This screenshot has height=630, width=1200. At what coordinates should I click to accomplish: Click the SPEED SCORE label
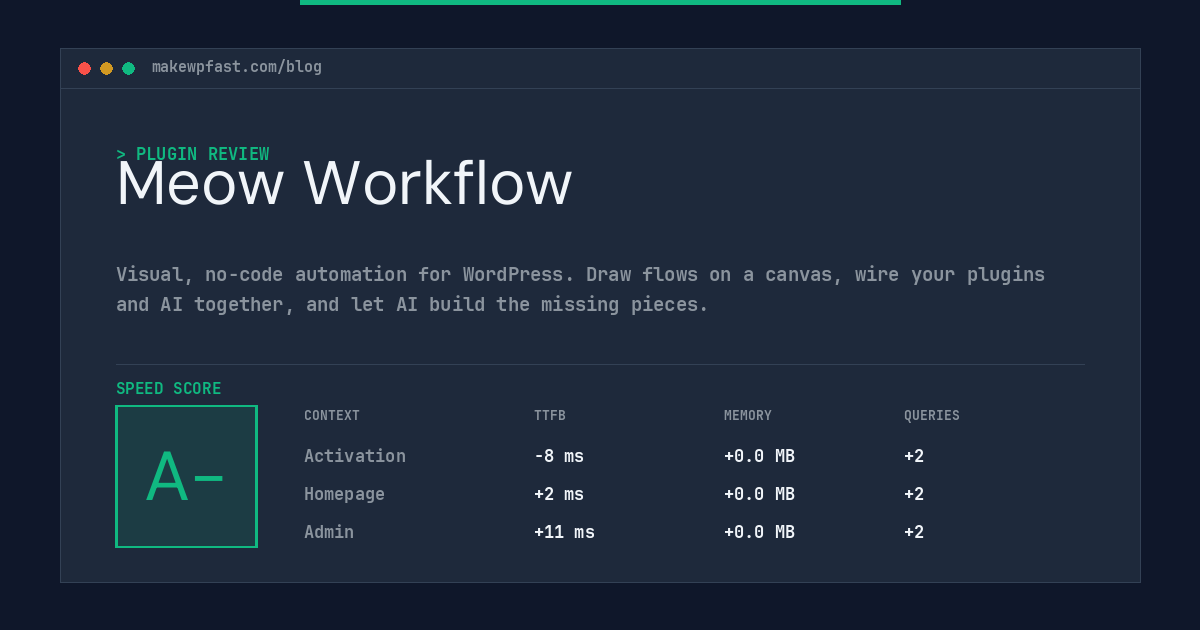(x=169, y=389)
